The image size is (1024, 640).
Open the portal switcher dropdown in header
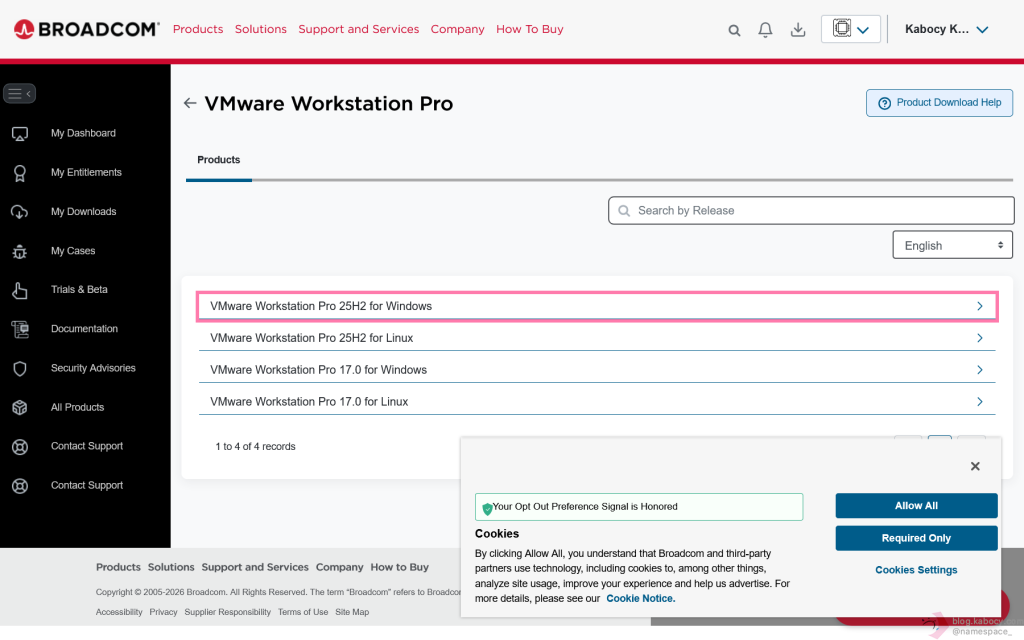(x=850, y=29)
